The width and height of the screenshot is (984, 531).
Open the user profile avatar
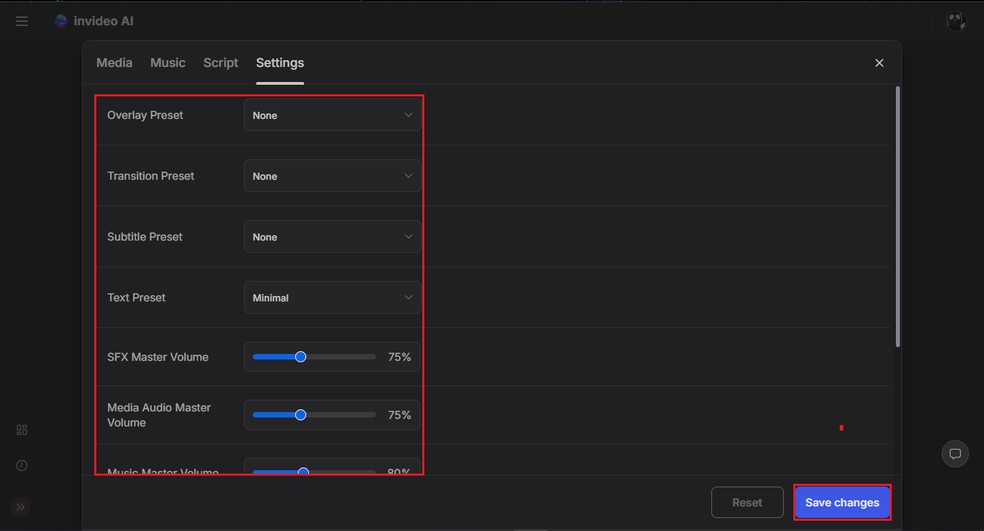(x=956, y=21)
